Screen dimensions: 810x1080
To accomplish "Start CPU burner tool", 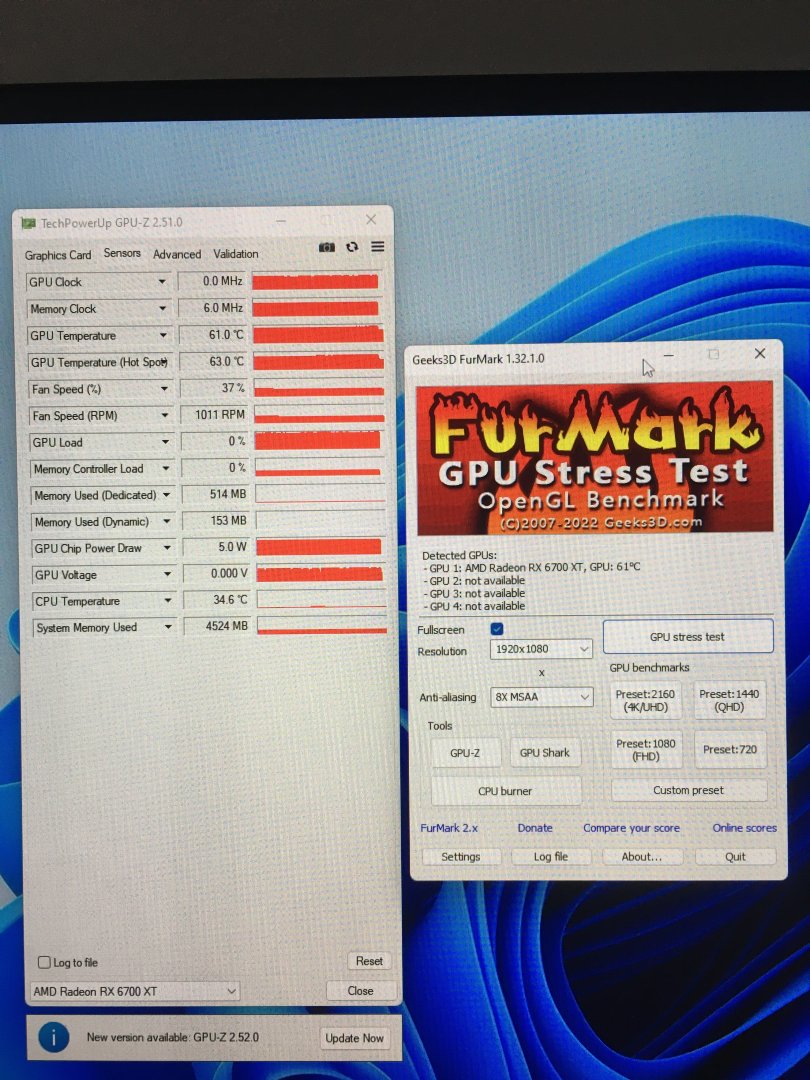I will 506,791.
